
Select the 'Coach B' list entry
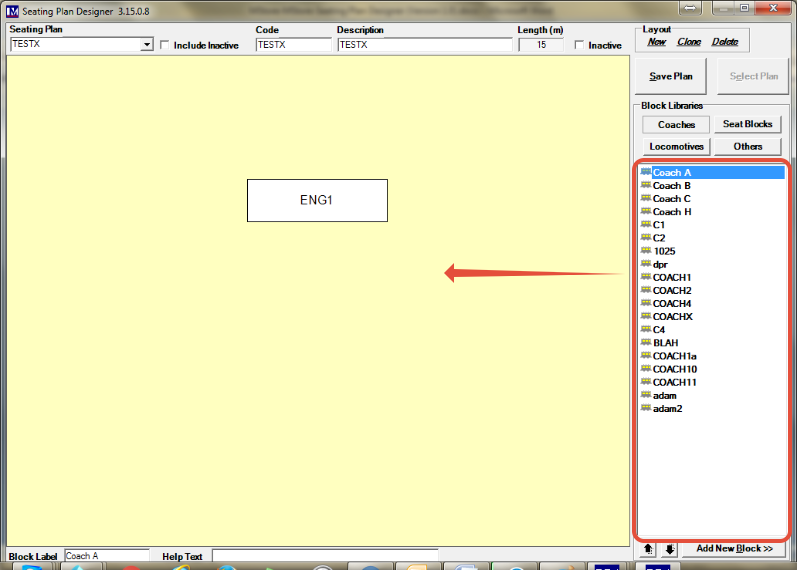coord(671,186)
